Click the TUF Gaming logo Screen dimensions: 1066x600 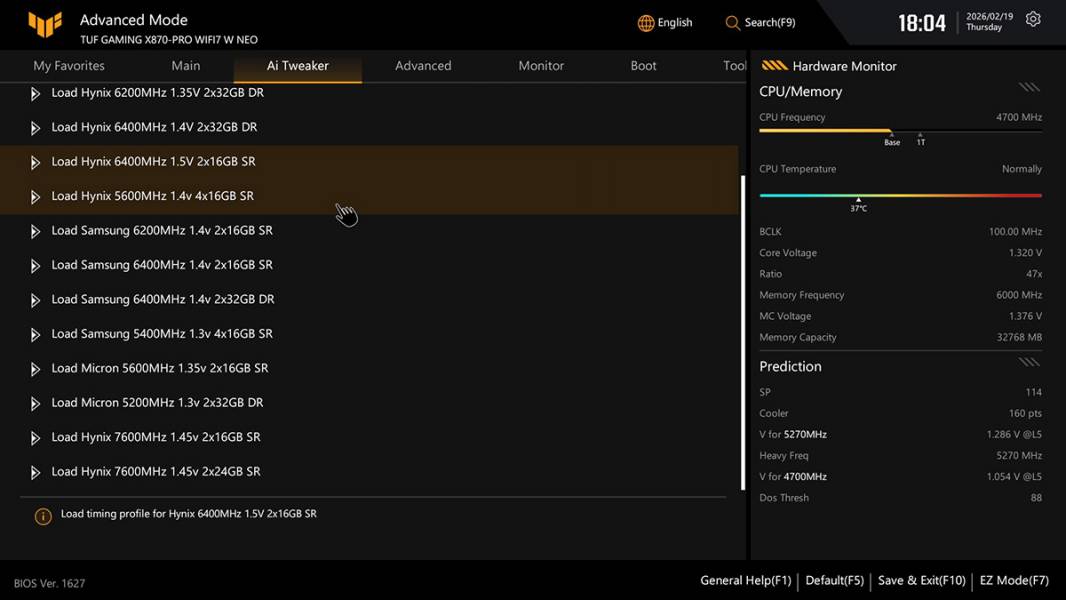[x=45, y=25]
